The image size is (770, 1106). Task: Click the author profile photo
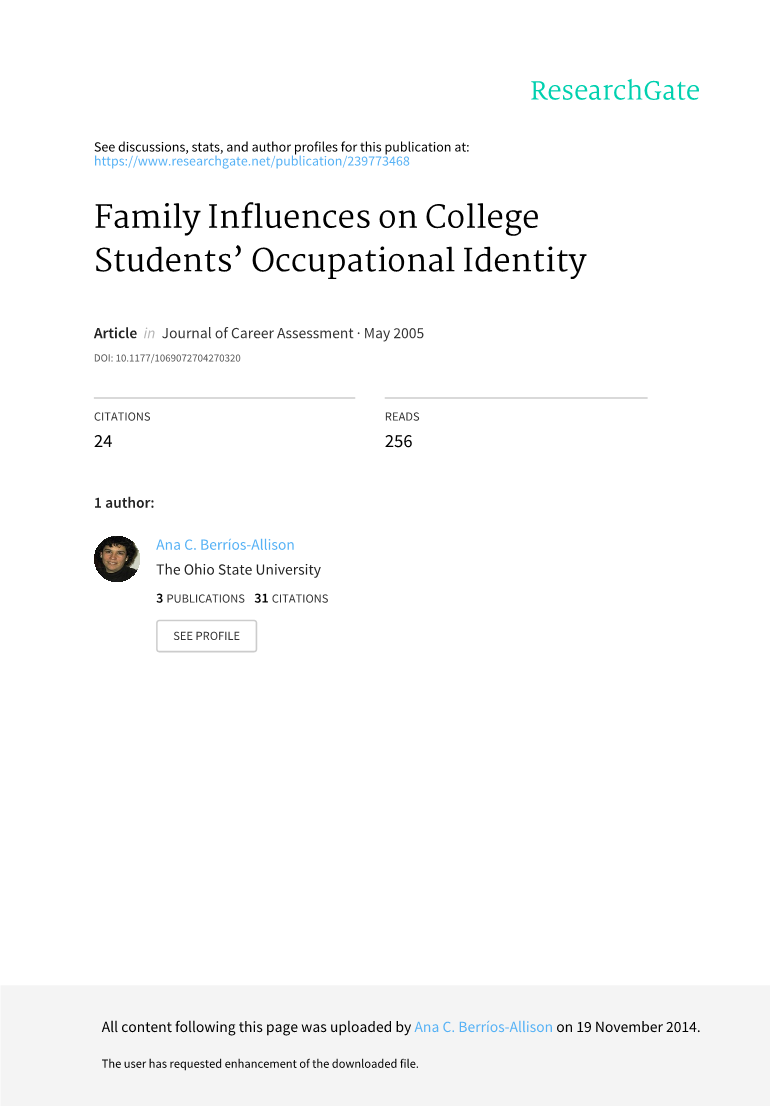117,559
